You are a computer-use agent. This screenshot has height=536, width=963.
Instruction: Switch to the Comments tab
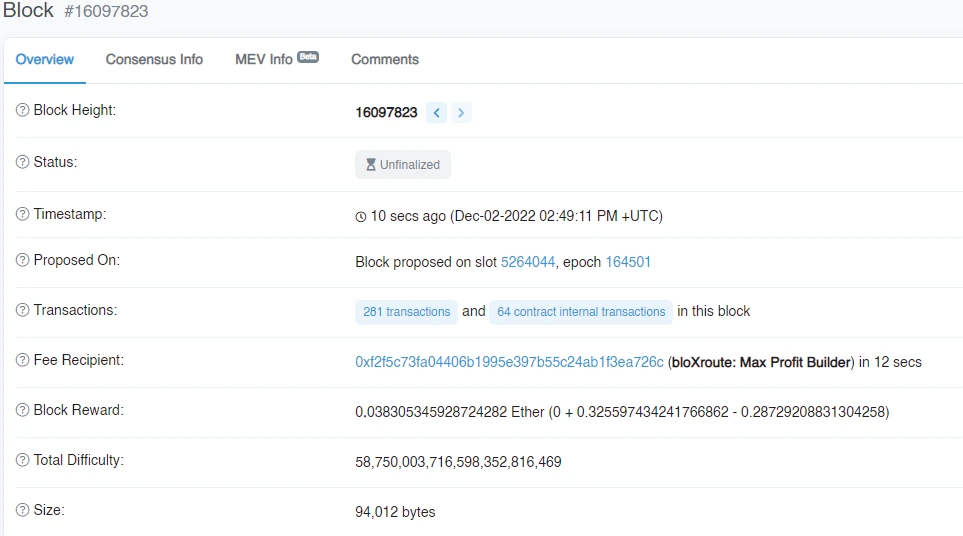(x=385, y=60)
